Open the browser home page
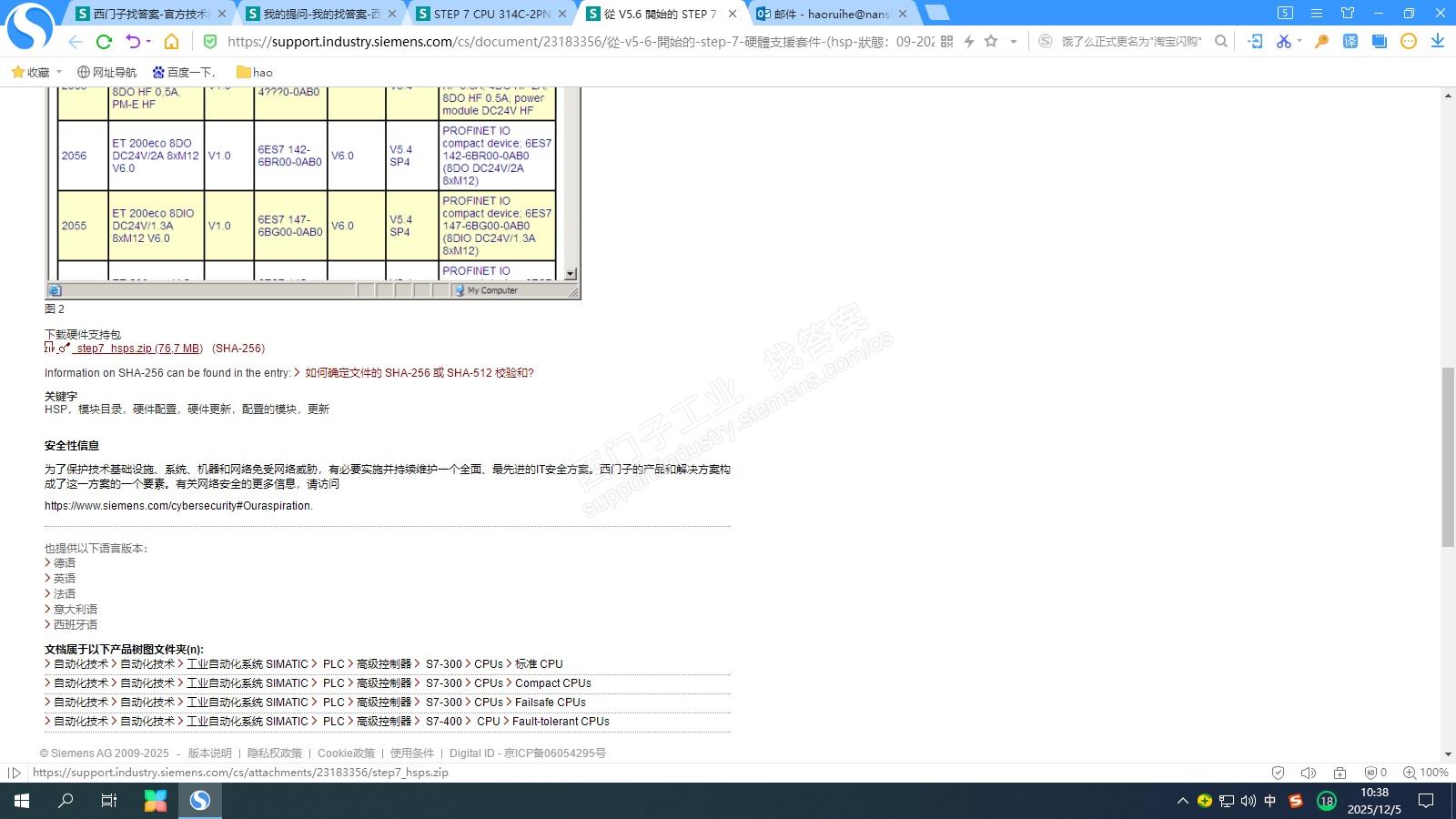 (171, 41)
